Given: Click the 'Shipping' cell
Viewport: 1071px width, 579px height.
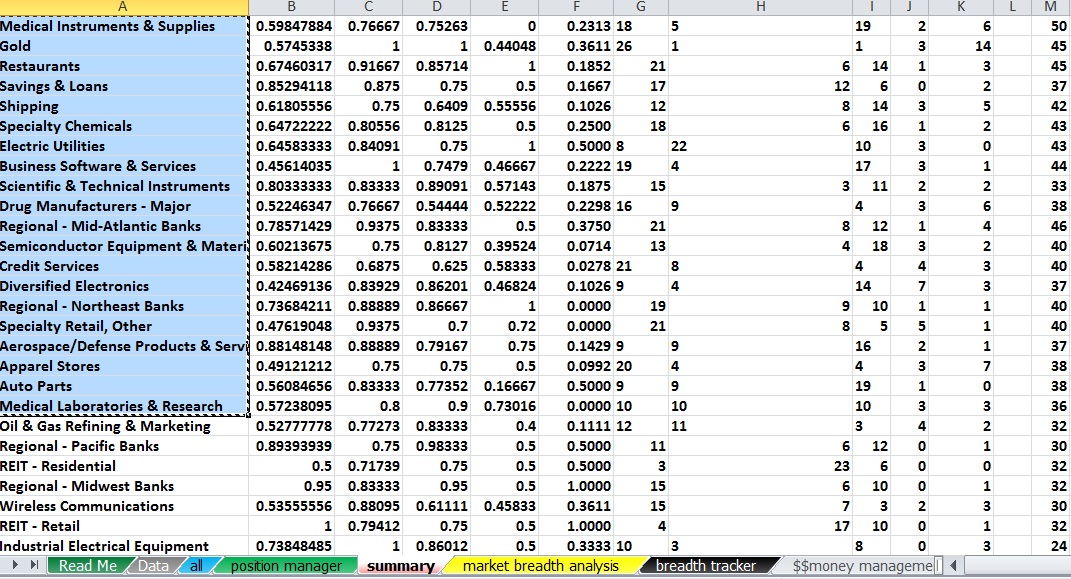Looking at the screenshot, I should (x=124, y=106).
